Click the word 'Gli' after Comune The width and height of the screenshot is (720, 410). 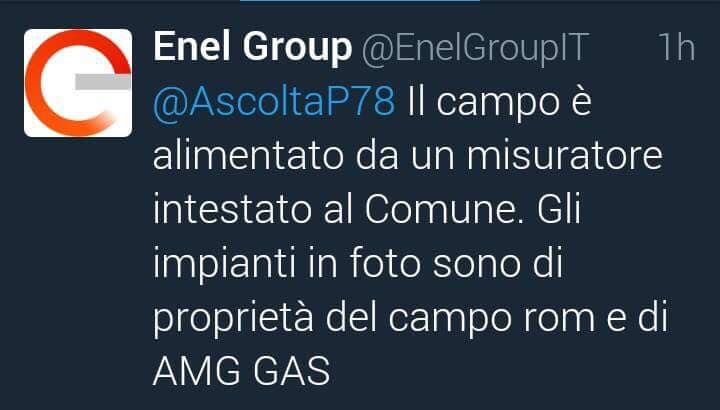(559, 209)
